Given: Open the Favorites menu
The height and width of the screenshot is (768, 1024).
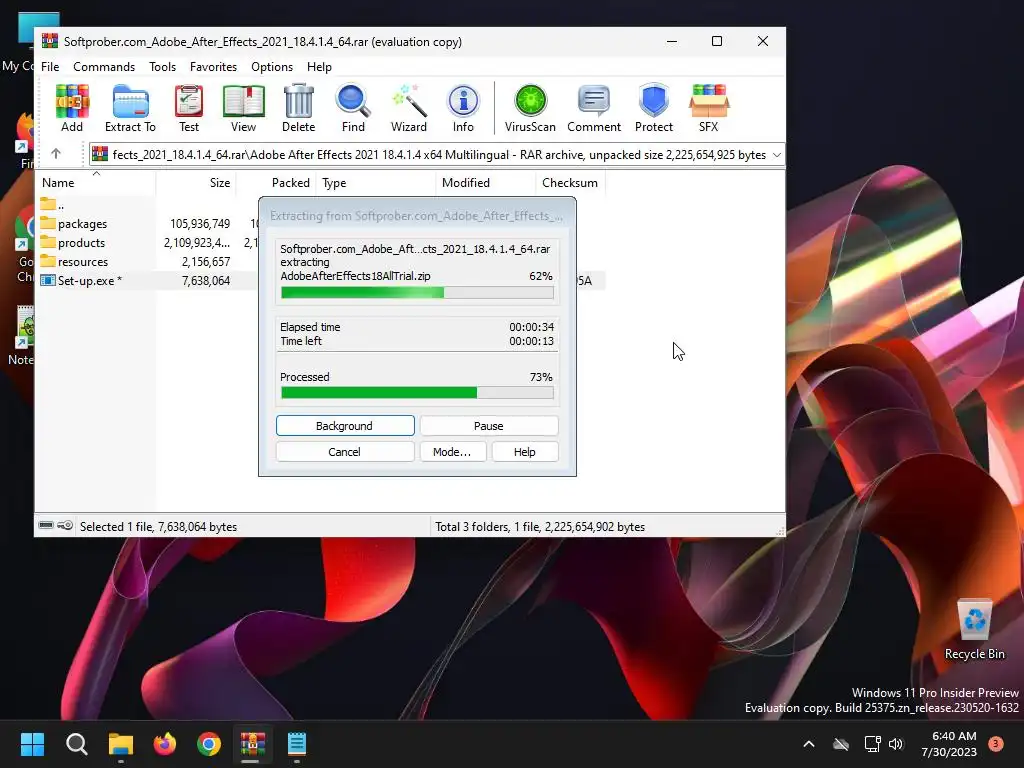Looking at the screenshot, I should point(213,67).
